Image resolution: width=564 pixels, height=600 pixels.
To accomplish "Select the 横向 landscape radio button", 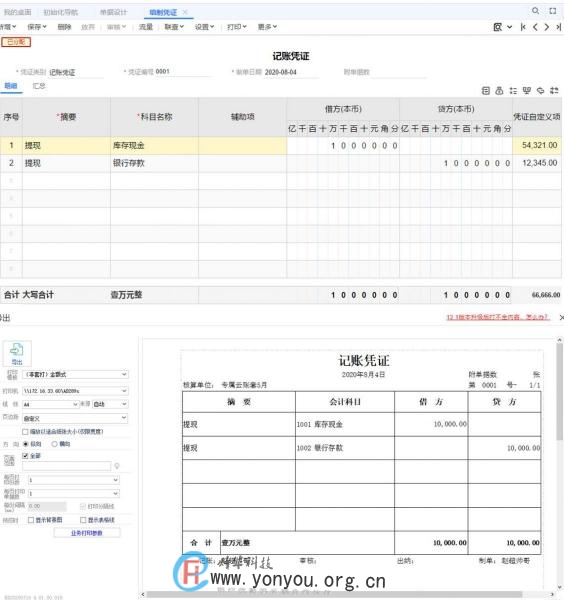I will 54,444.
